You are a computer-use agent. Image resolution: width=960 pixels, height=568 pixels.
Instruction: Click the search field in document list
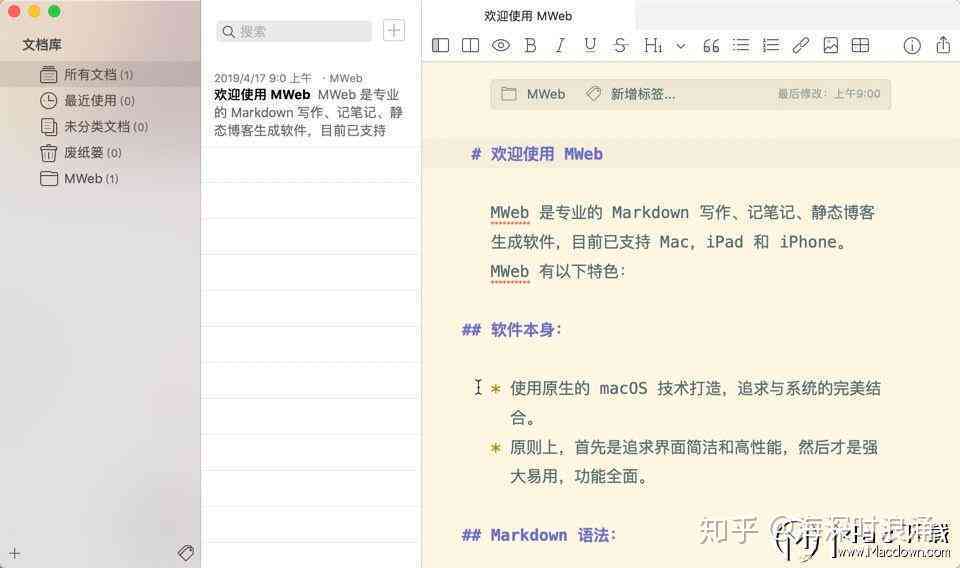[x=294, y=31]
